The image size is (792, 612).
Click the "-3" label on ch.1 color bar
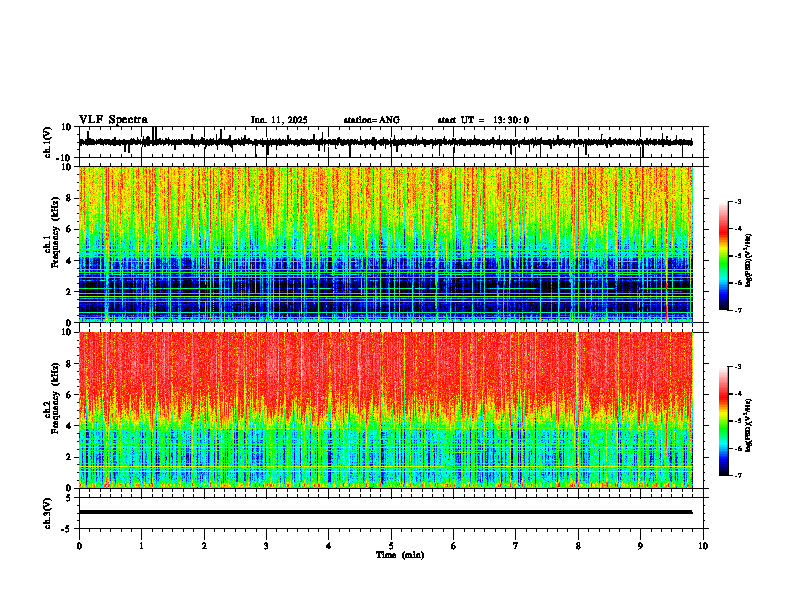[738, 201]
